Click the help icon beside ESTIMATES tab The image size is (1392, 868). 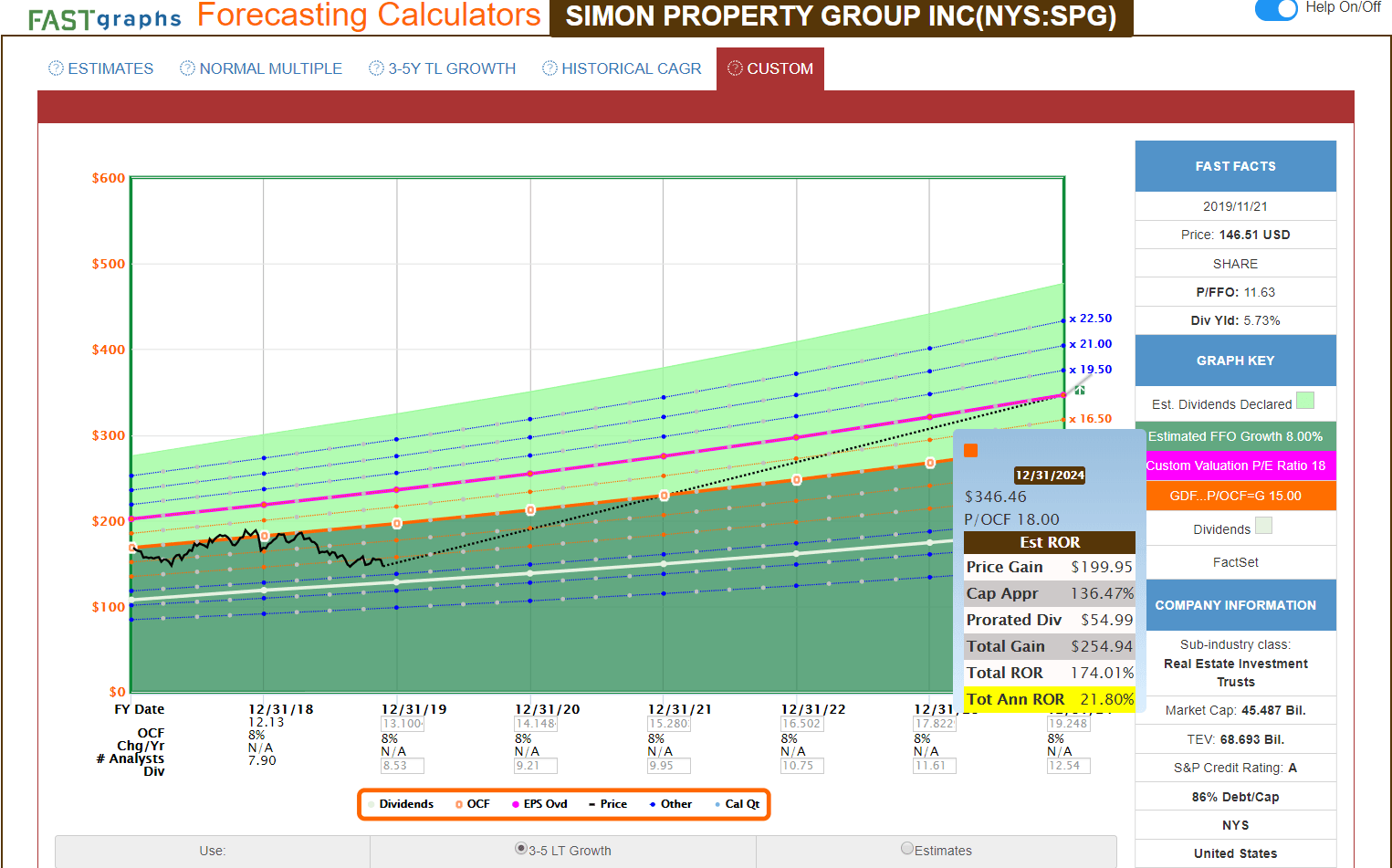[56, 68]
